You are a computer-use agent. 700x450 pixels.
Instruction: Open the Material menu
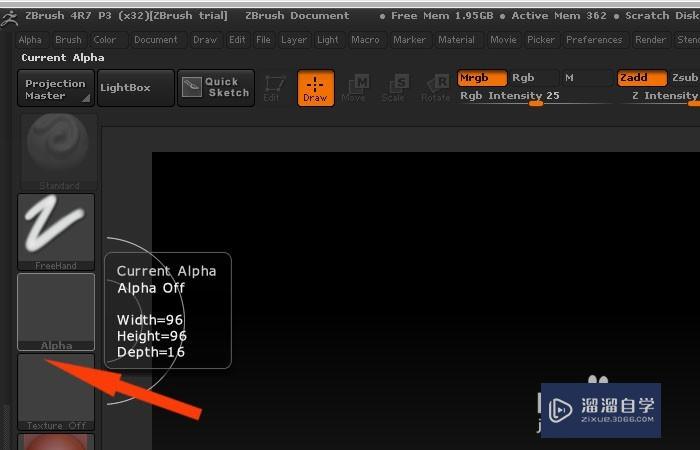[x=456, y=40]
